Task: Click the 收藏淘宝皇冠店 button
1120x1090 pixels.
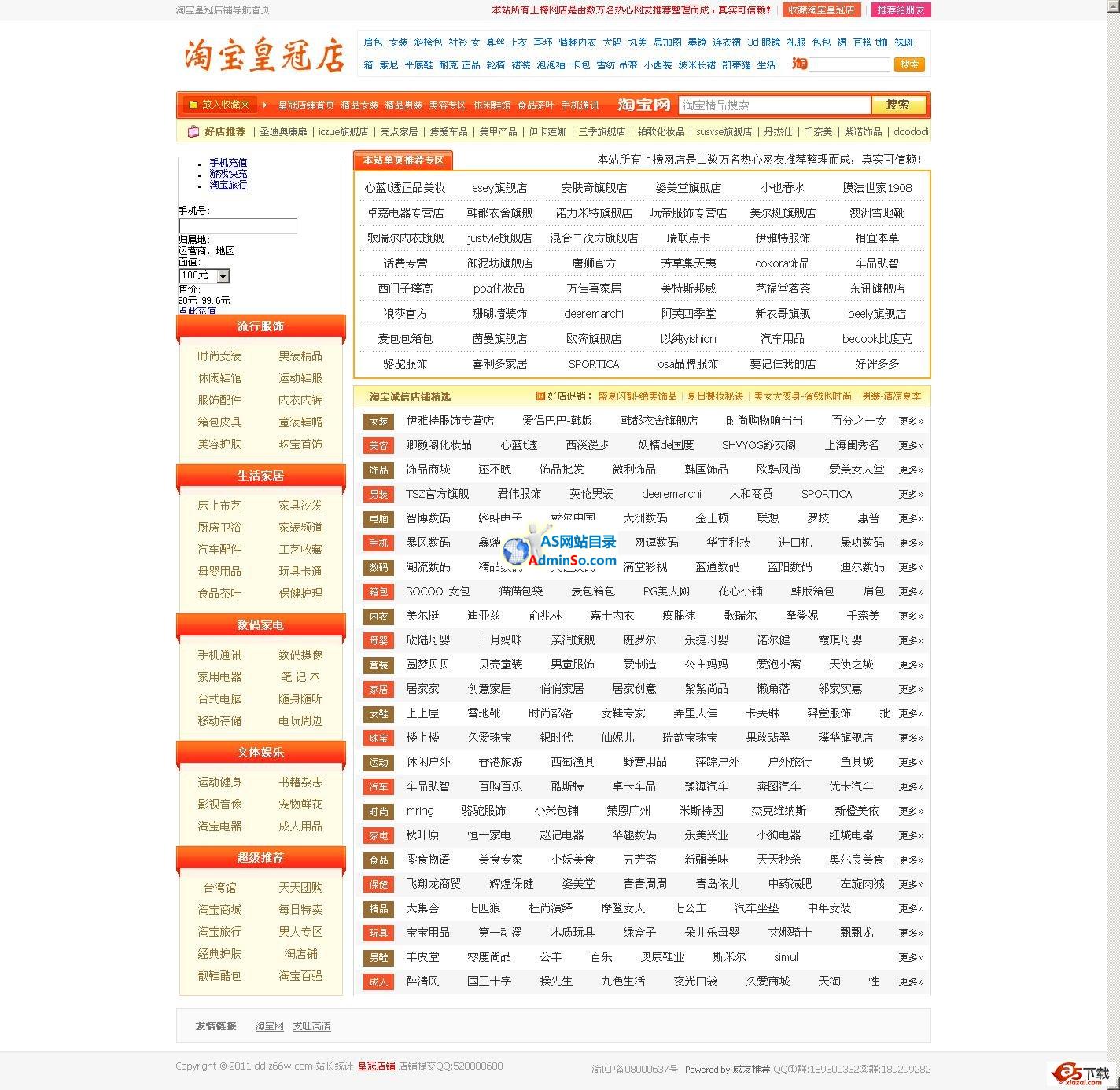Action: coord(821,10)
